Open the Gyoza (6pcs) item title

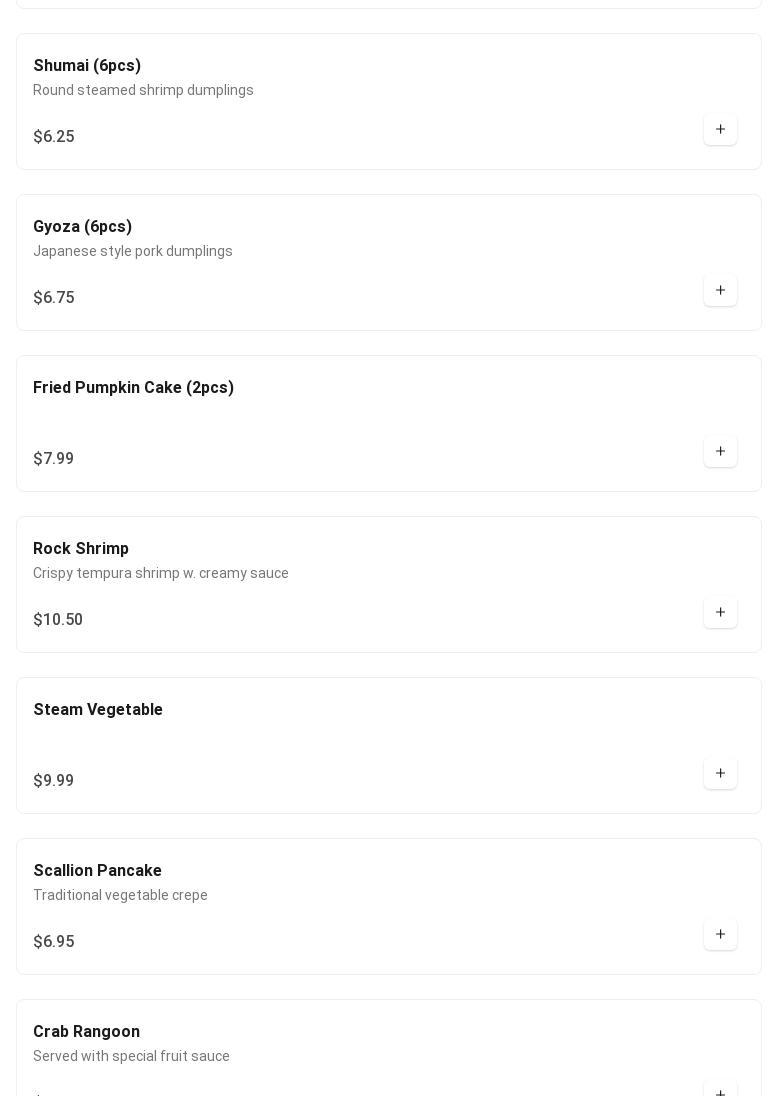click(82, 226)
